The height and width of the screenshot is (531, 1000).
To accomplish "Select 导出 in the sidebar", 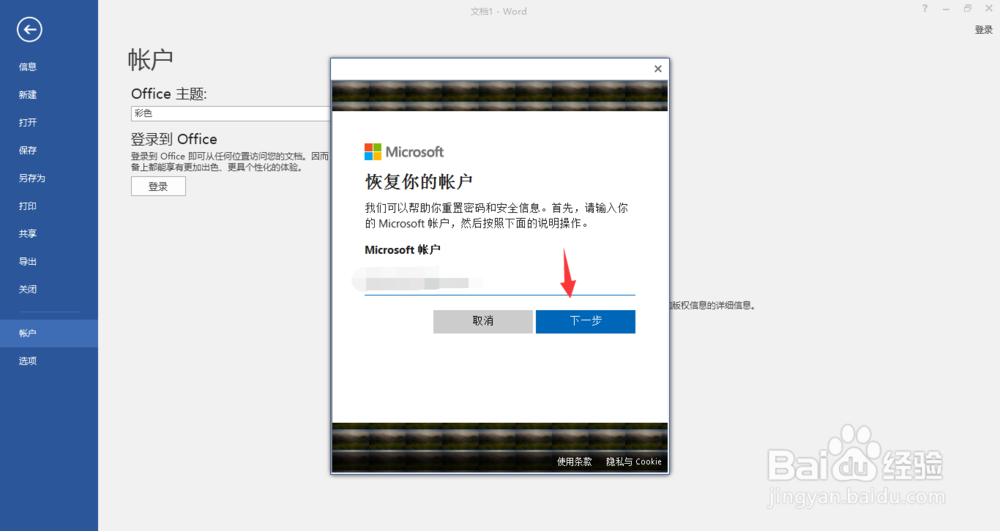I will point(27,261).
